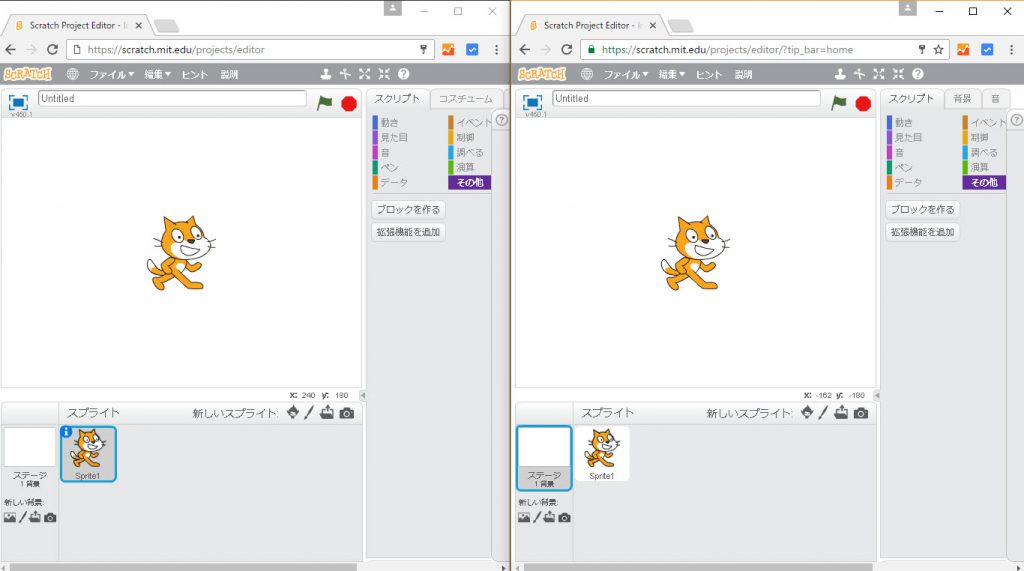Toggle fullscreen stage icon in right window
1024x571 pixels.
[x=532, y=103]
